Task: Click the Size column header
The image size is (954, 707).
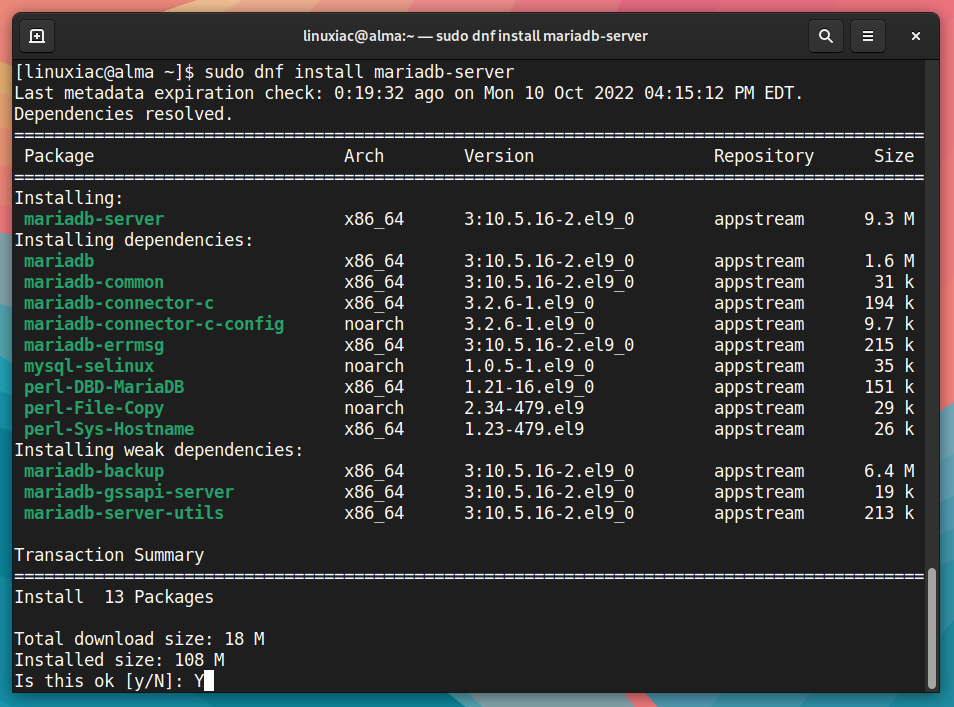Action: click(x=894, y=156)
